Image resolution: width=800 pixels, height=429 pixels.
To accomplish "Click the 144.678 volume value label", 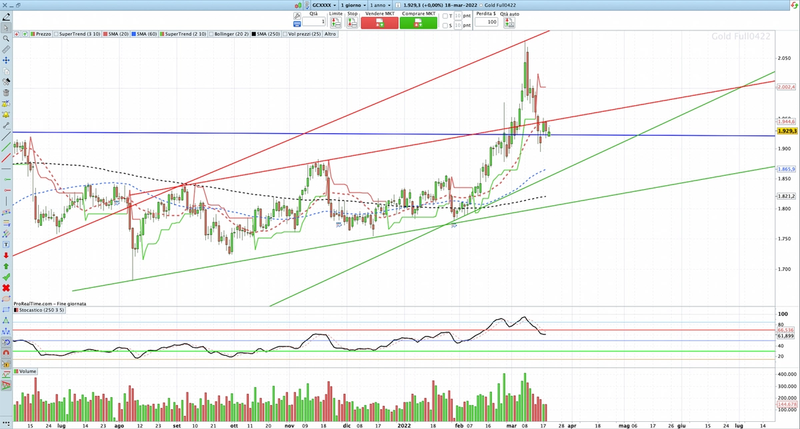I will (786, 404).
